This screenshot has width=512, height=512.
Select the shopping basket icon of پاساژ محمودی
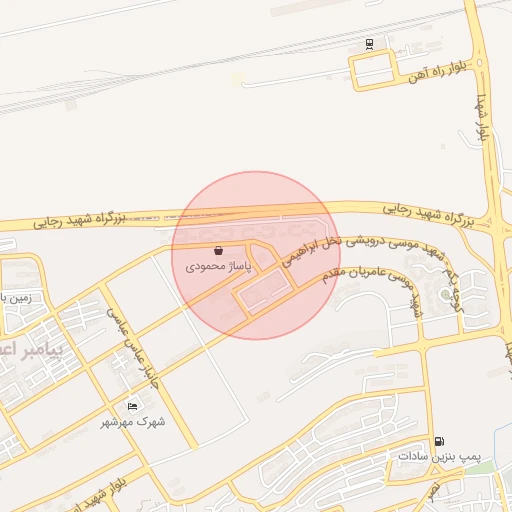coord(218,250)
